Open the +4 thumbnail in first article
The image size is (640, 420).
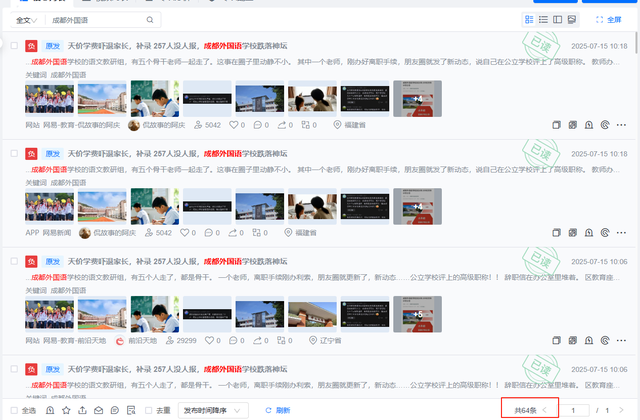(x=418, y=99)
